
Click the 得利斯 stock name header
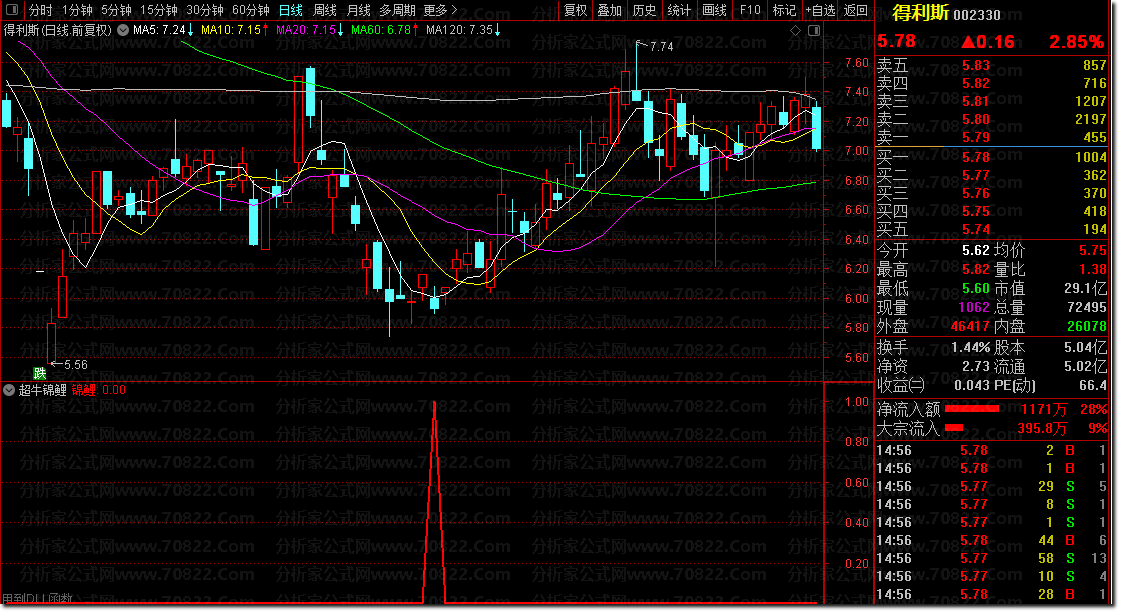point(920,13)
